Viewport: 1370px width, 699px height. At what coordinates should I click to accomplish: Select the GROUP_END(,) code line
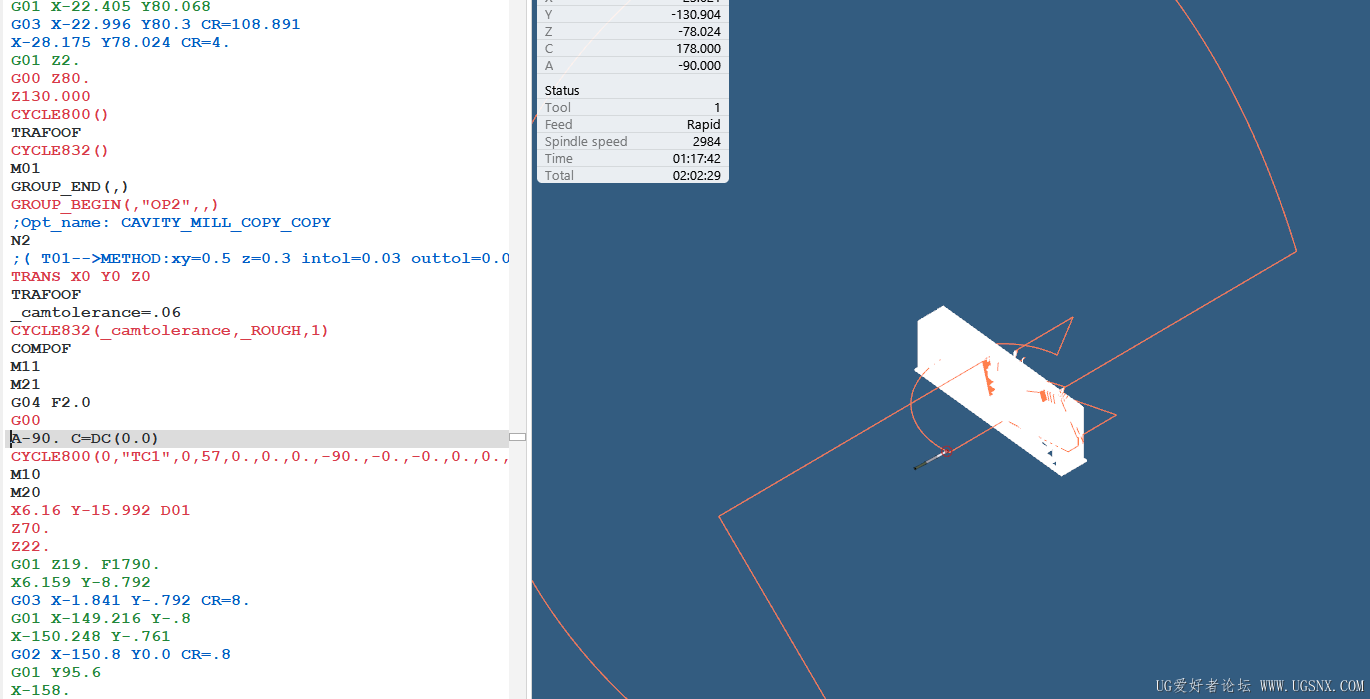pos(70,186)
